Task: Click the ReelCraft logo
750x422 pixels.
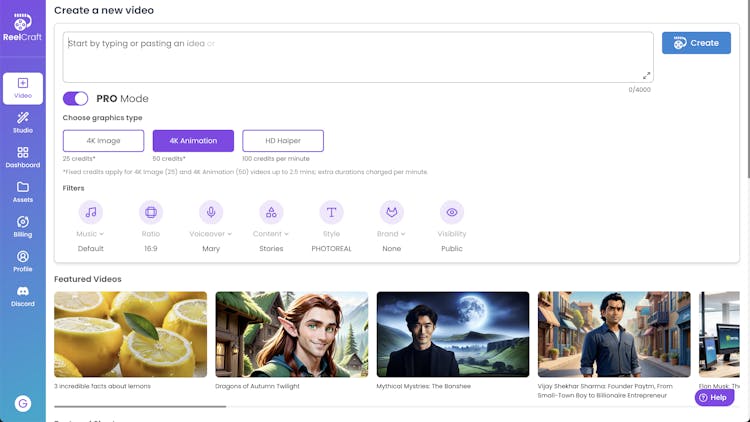Action: click(x=22, y=27)
